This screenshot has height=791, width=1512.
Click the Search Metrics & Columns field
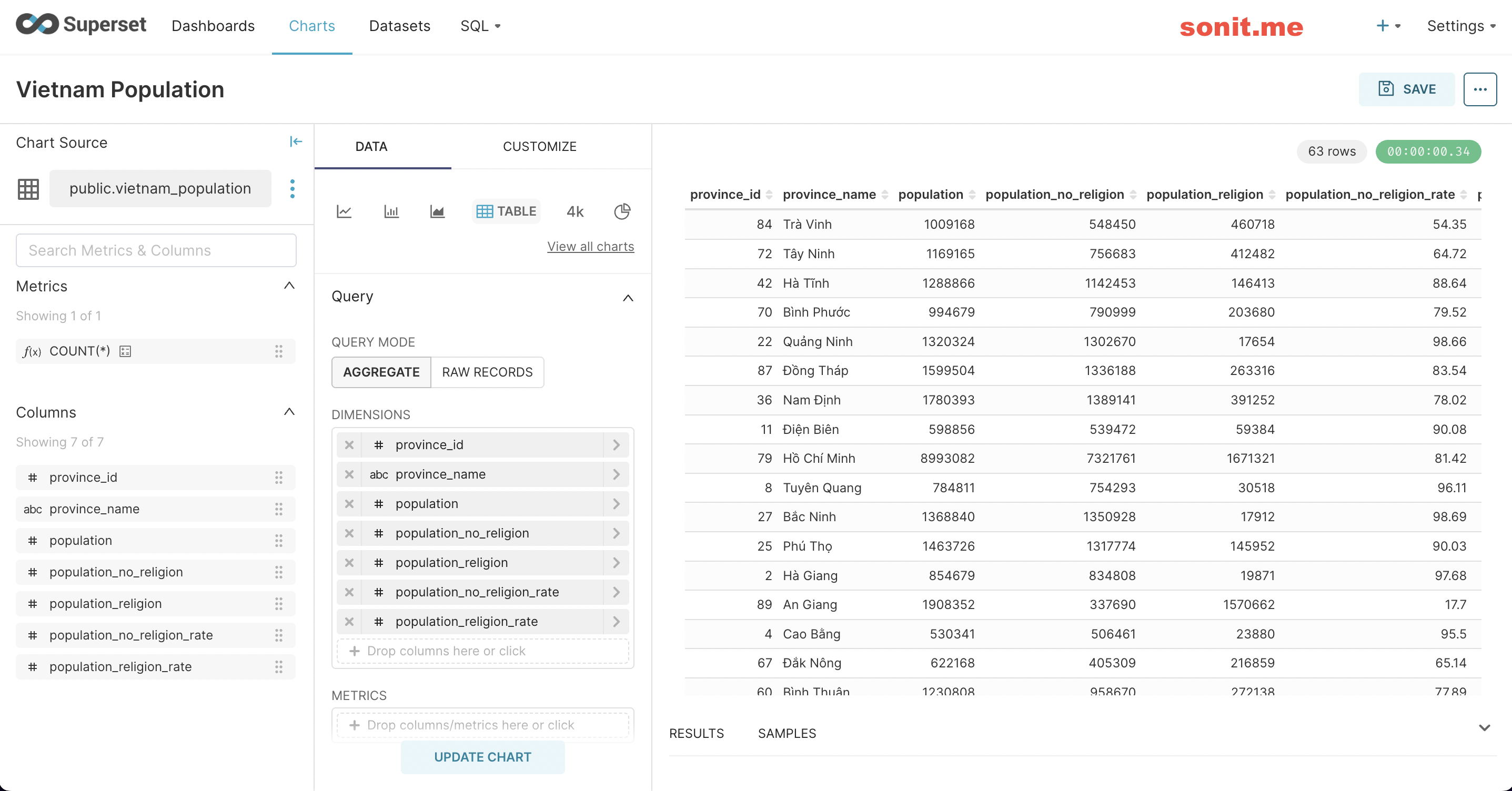pos(156,250)
